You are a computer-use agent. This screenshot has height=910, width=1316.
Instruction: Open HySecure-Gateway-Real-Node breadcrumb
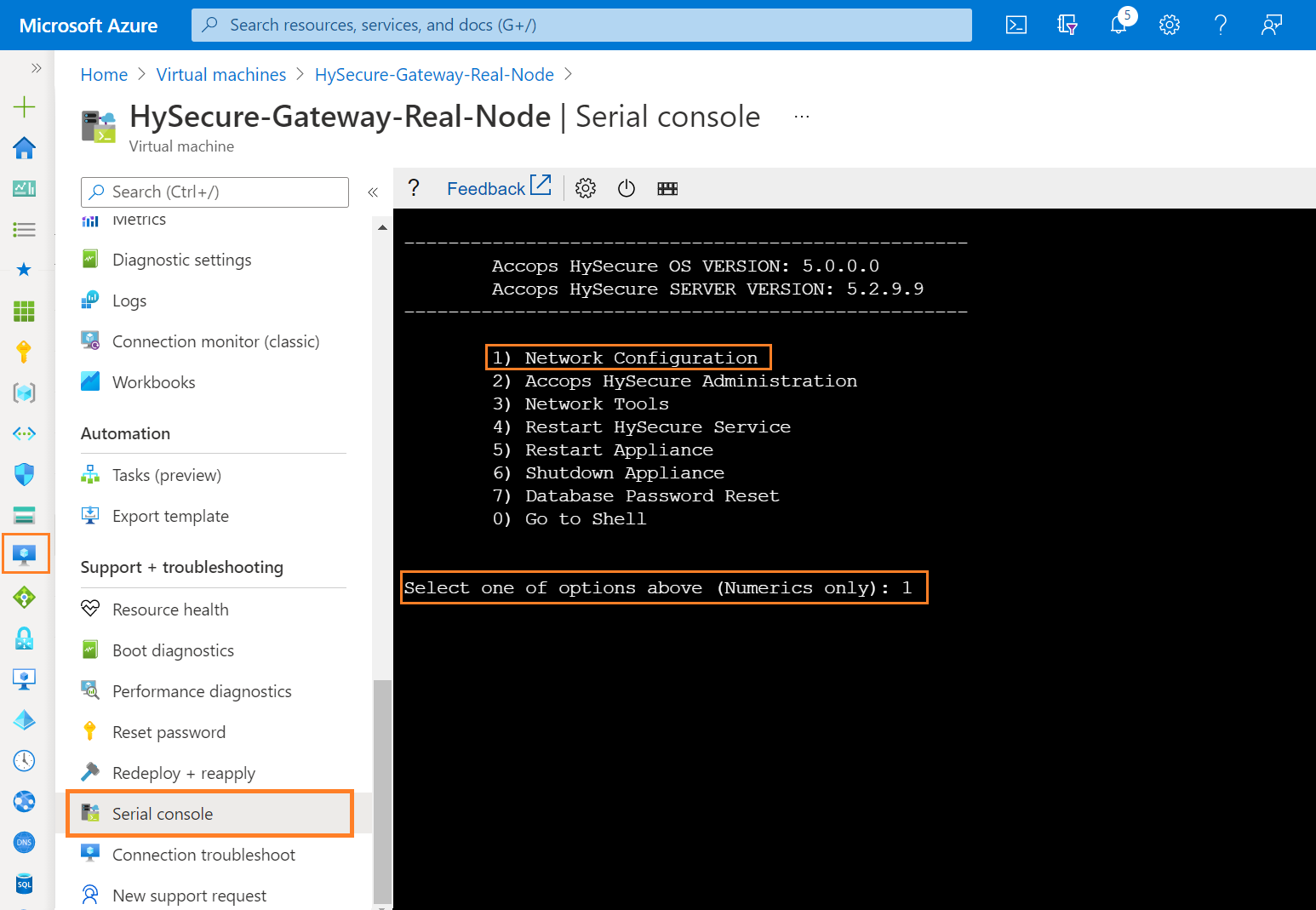point(434,75)
